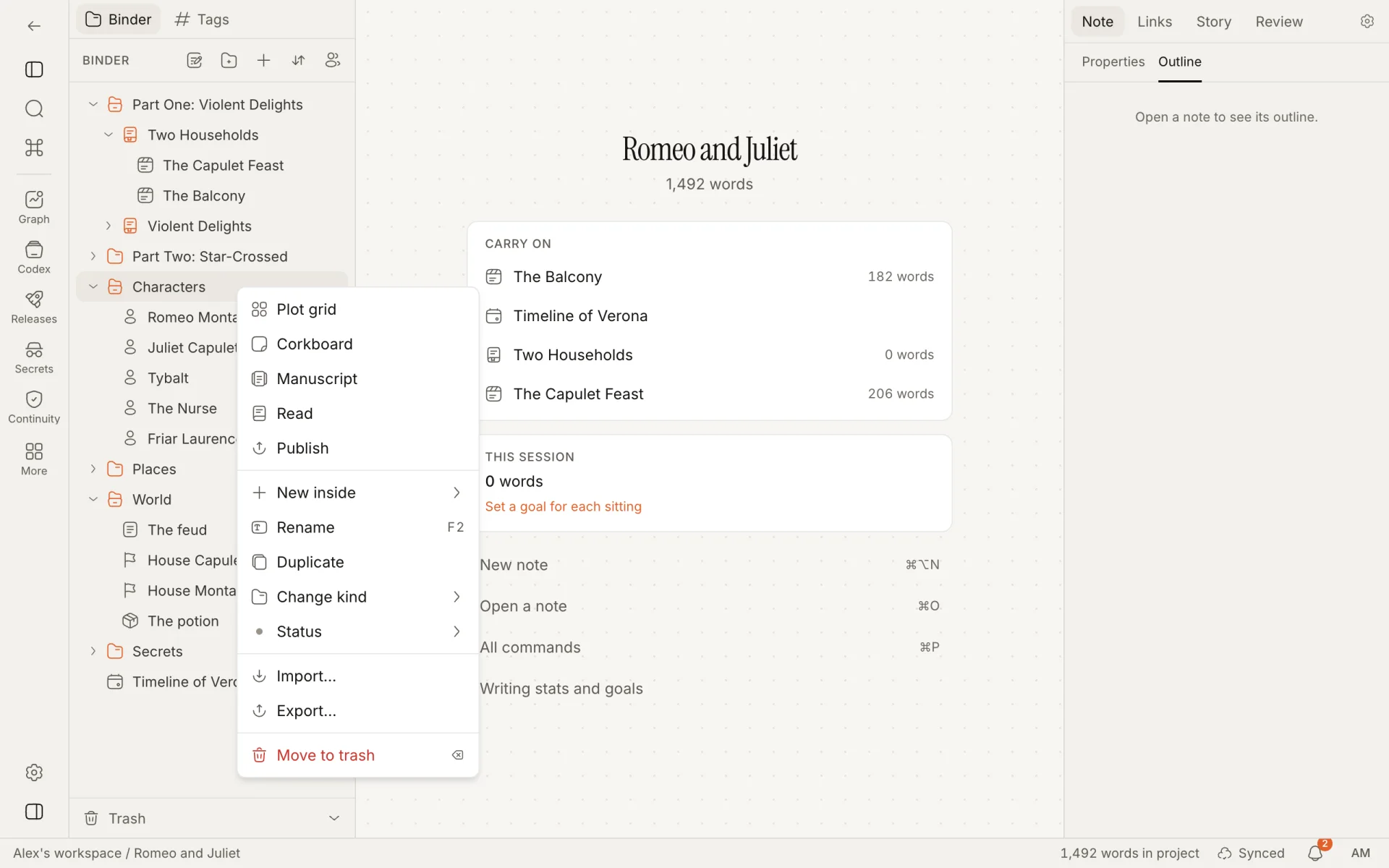Open the Graph view in sidebar
This screenshot has height=868, width=1389.
click(34, 207)
